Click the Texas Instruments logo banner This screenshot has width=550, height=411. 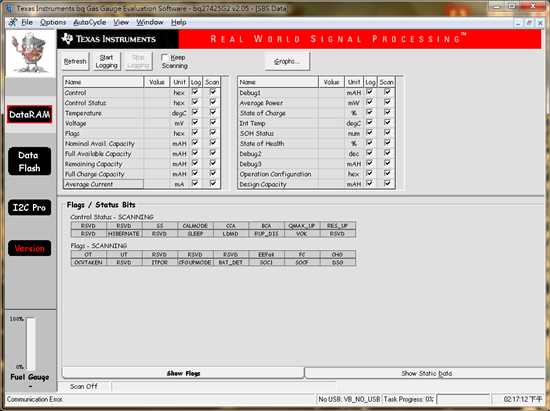pyautogui.click(x=109, y=39)
